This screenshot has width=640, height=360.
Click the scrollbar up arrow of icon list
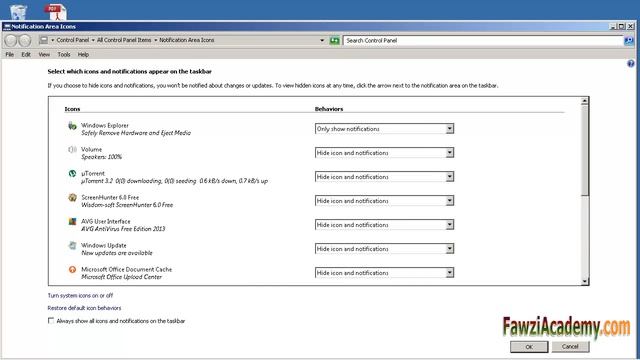click(x=585, y=101)
